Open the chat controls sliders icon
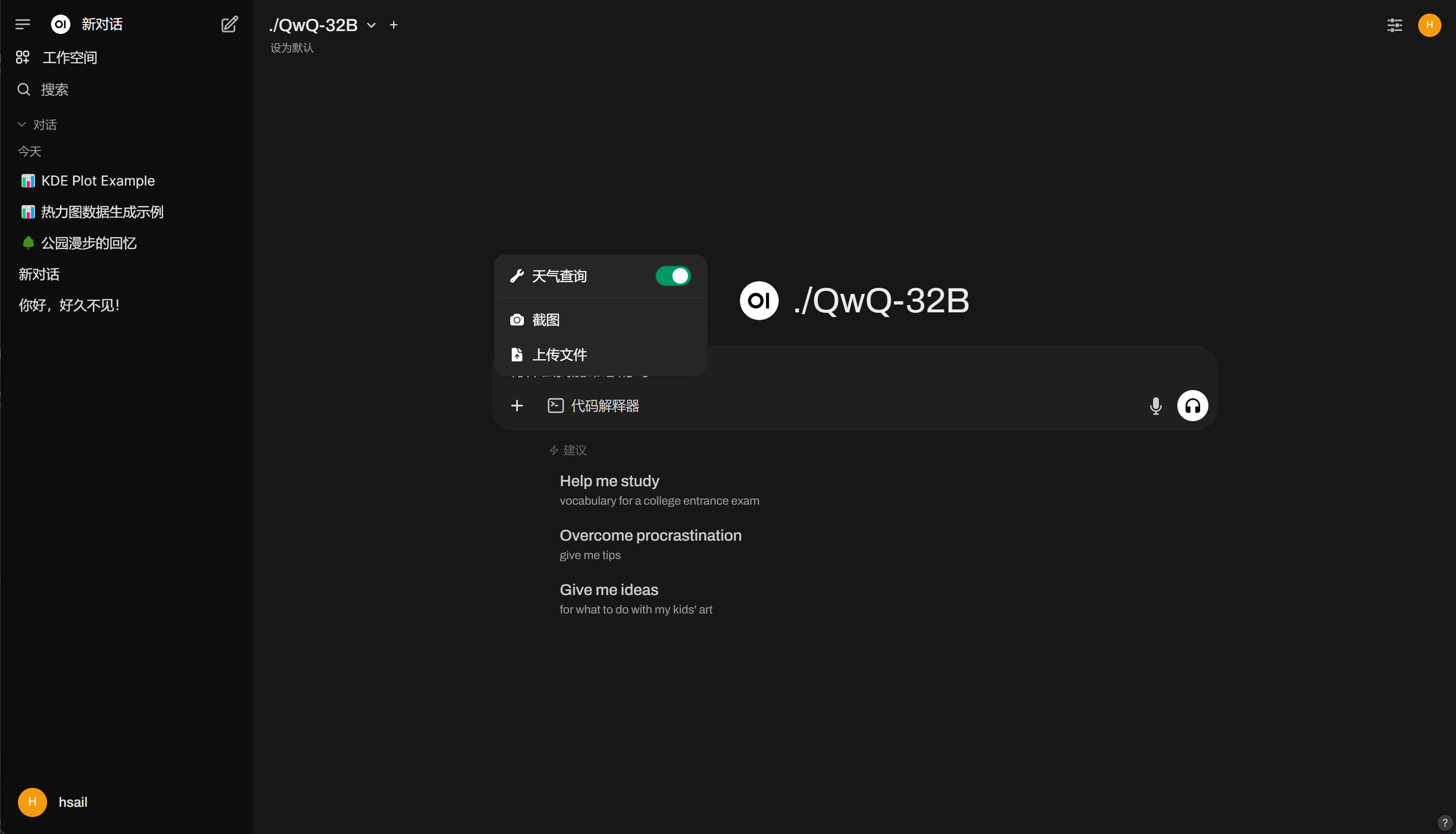 click(1394, 25)
